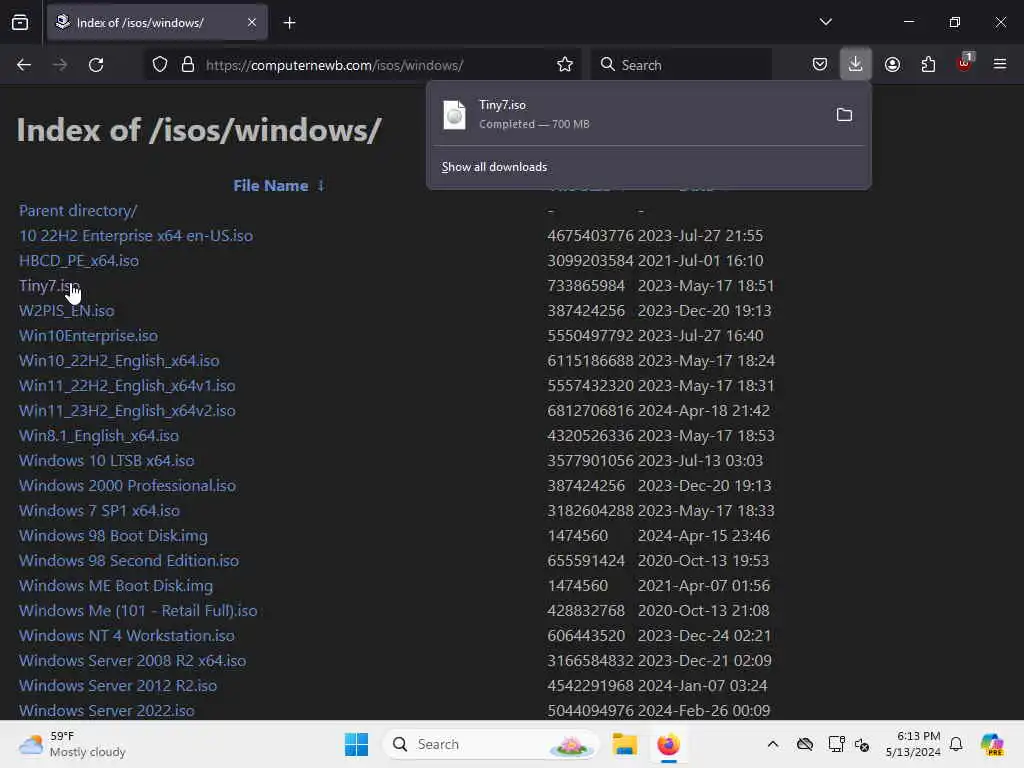Sort listing by File Name header
Image resolution: width=1024 pixels, height=768 pixels.
tap(270, 185)
